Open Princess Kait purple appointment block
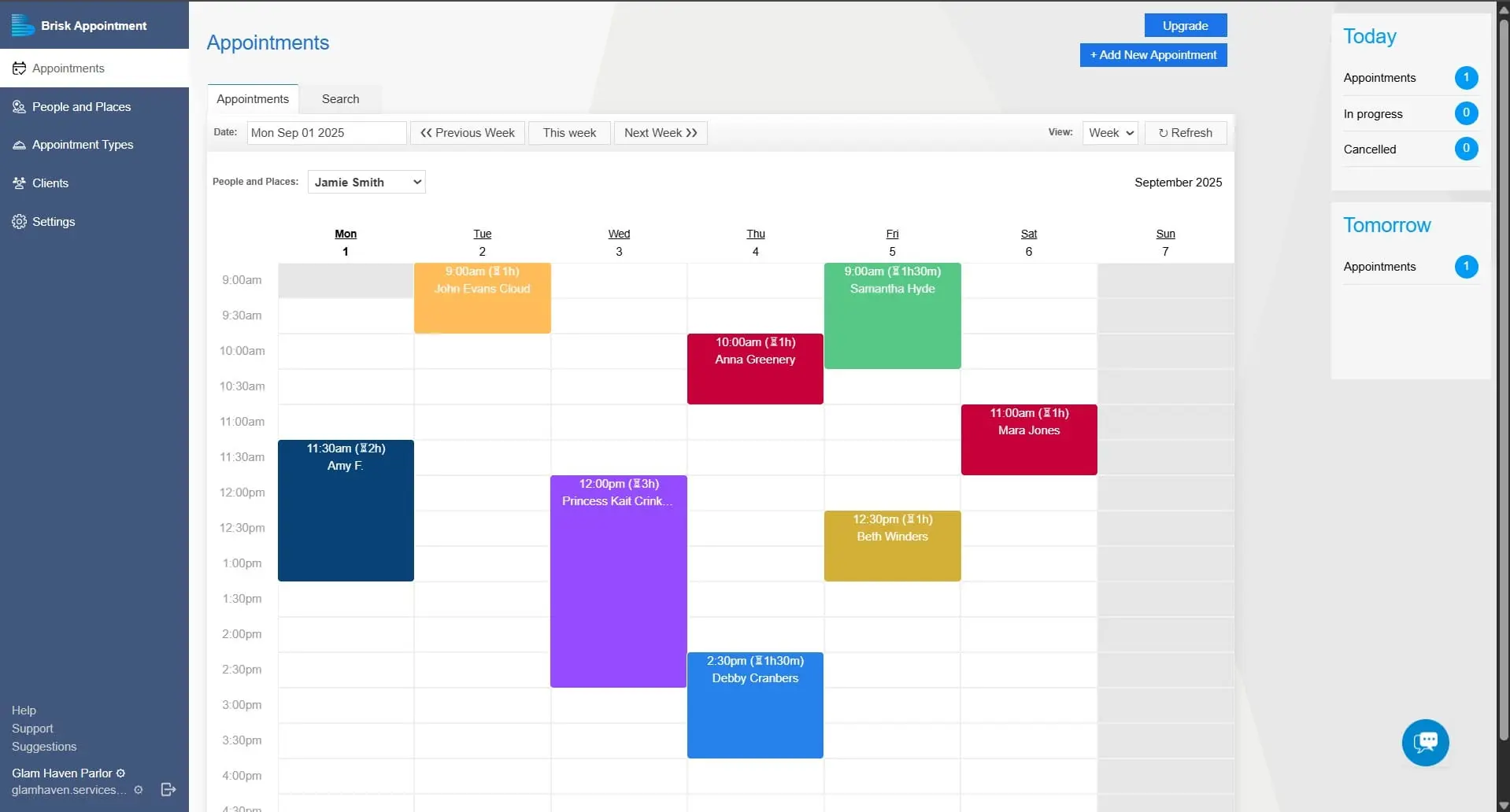The image size is (1510, 812). point(619,581)
